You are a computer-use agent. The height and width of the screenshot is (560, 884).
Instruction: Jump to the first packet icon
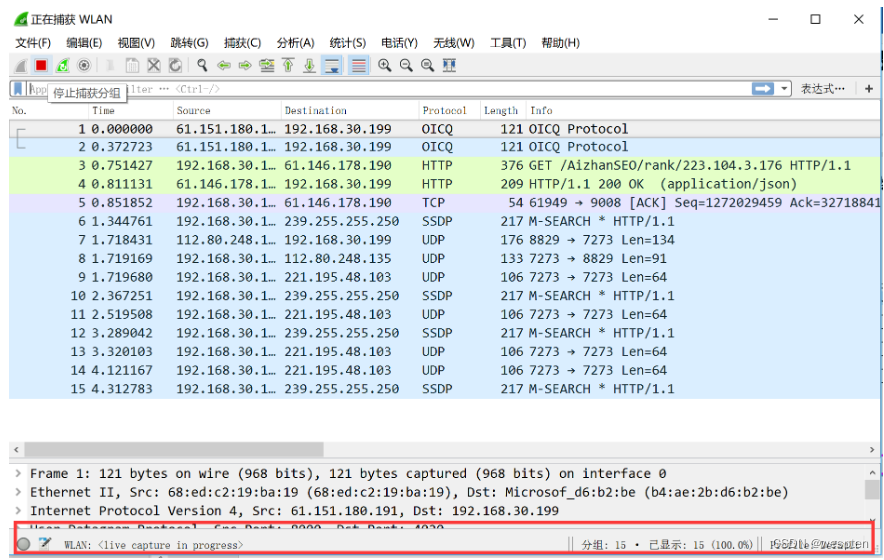coord(288,65)
